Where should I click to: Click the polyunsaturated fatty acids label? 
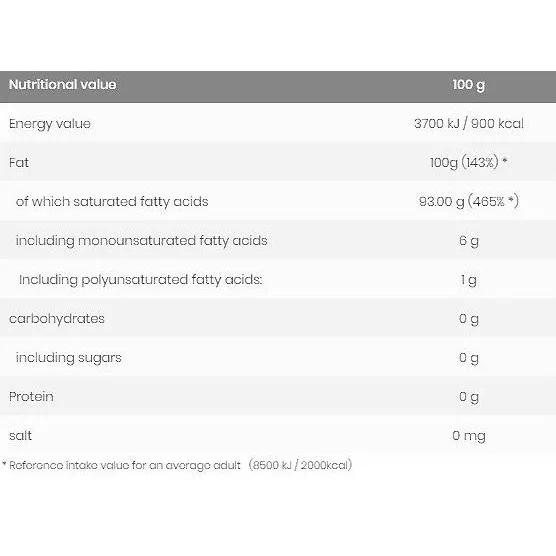[x=141, y=280]
